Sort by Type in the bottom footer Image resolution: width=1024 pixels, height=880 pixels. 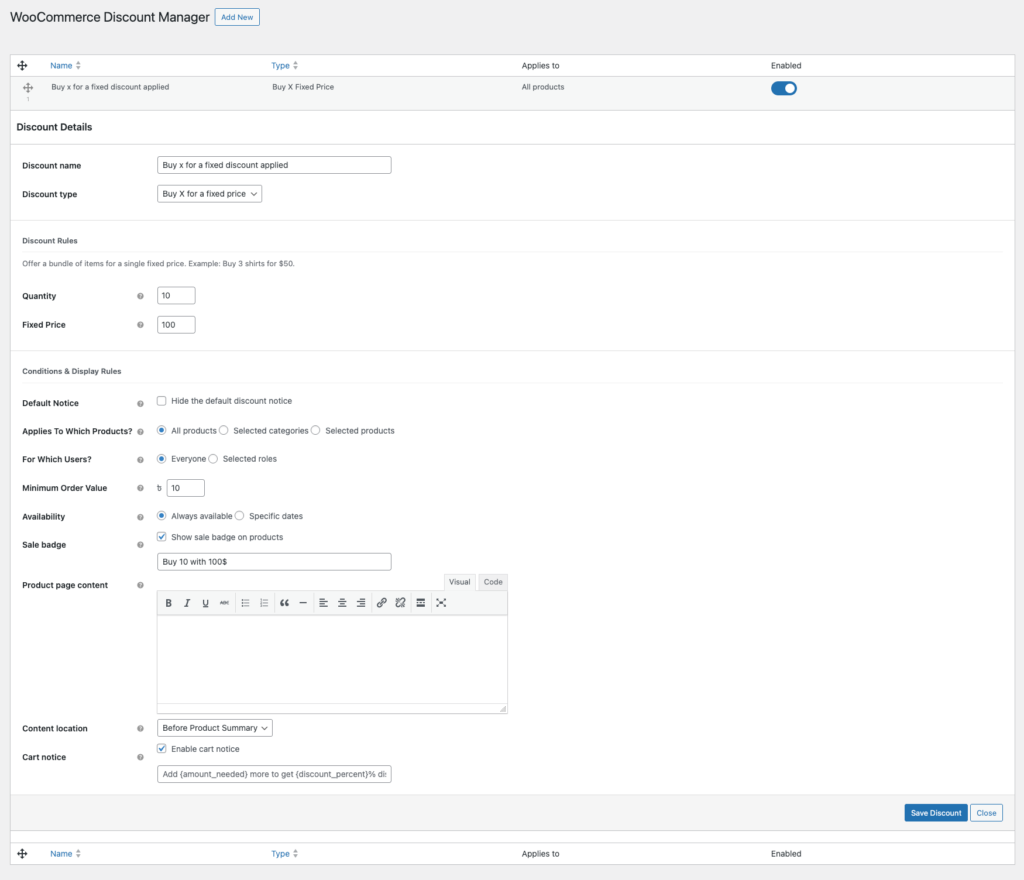tap(285, 854)
